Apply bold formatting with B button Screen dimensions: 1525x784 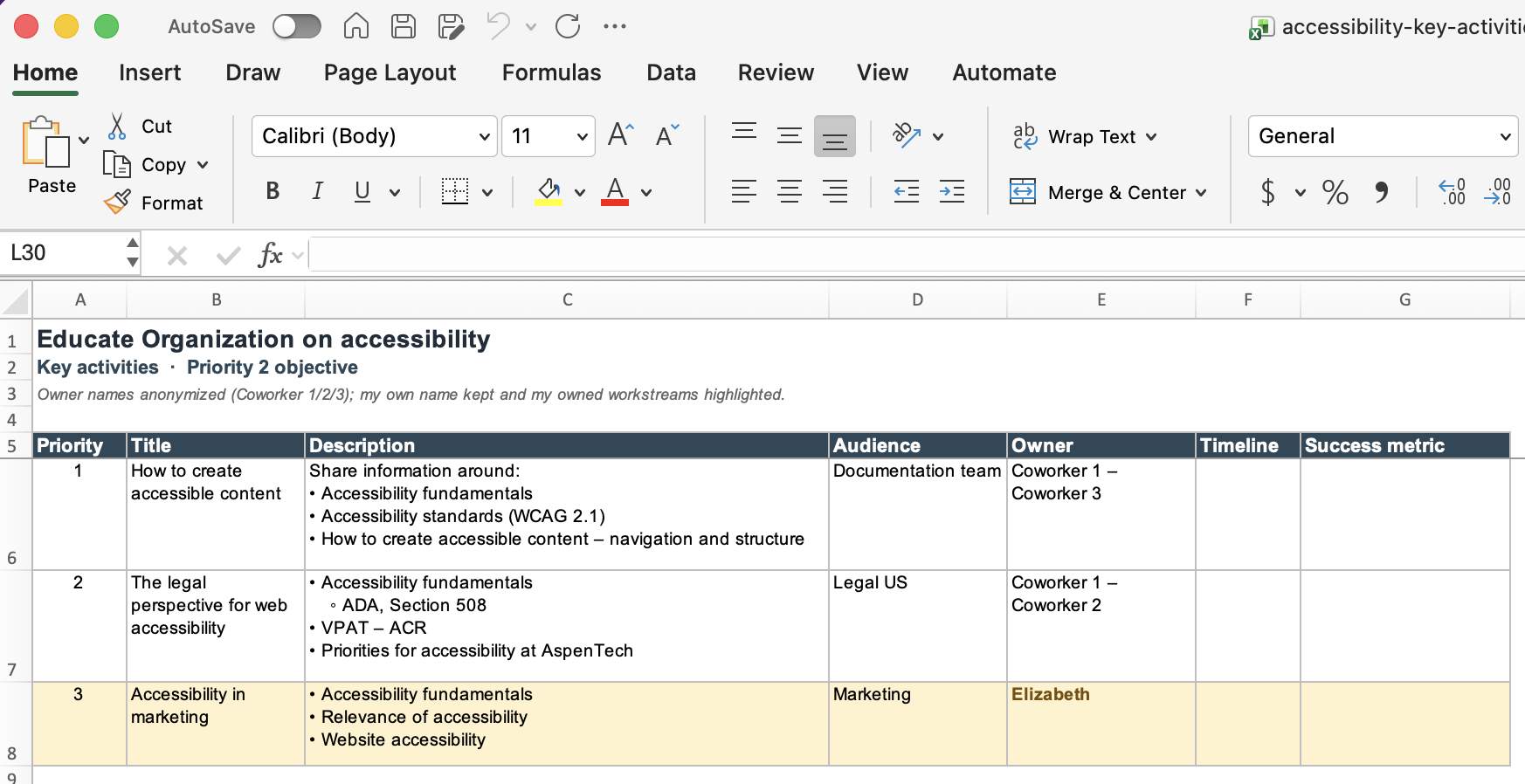point(273,191)
